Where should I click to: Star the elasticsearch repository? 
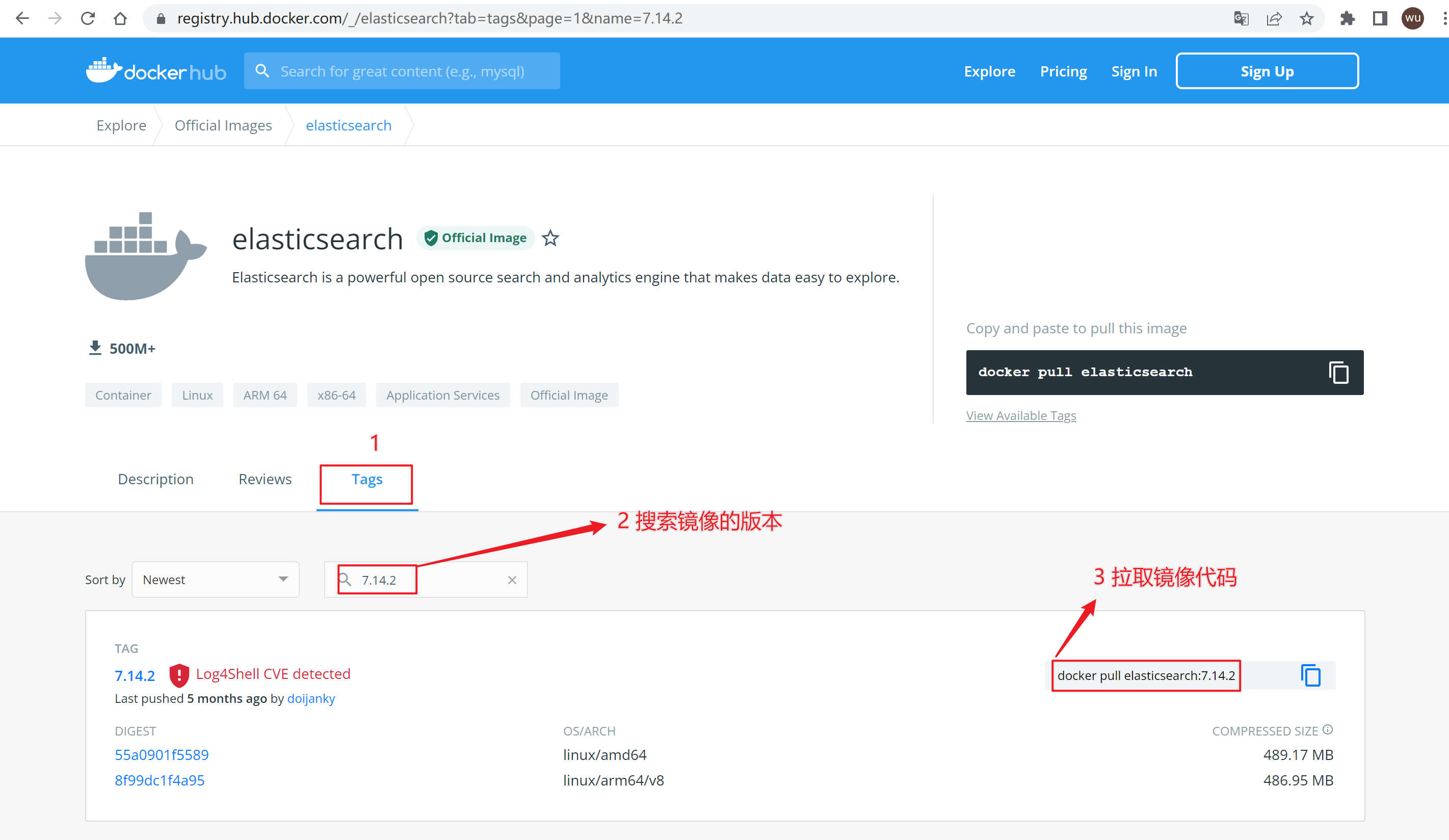[550, 238]
